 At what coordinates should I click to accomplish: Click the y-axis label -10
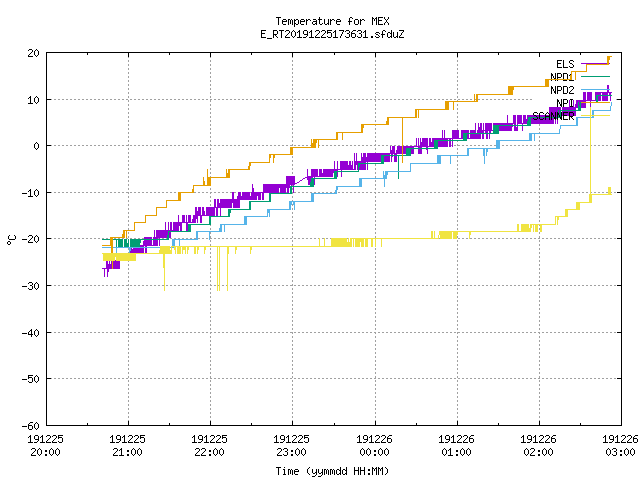point(30,193)
